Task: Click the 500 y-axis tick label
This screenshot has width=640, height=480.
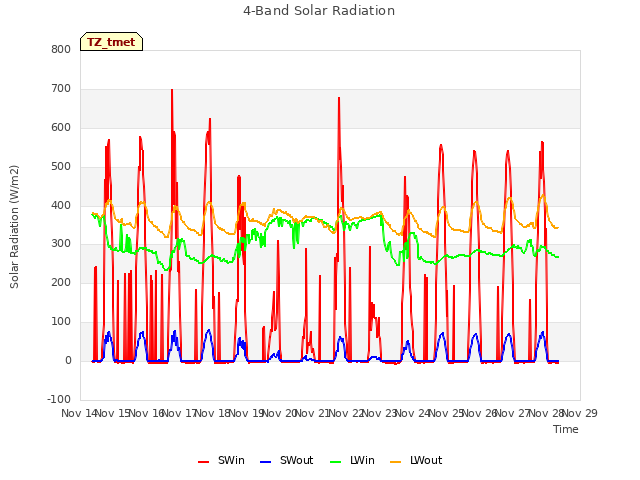Action: point(61,166)
